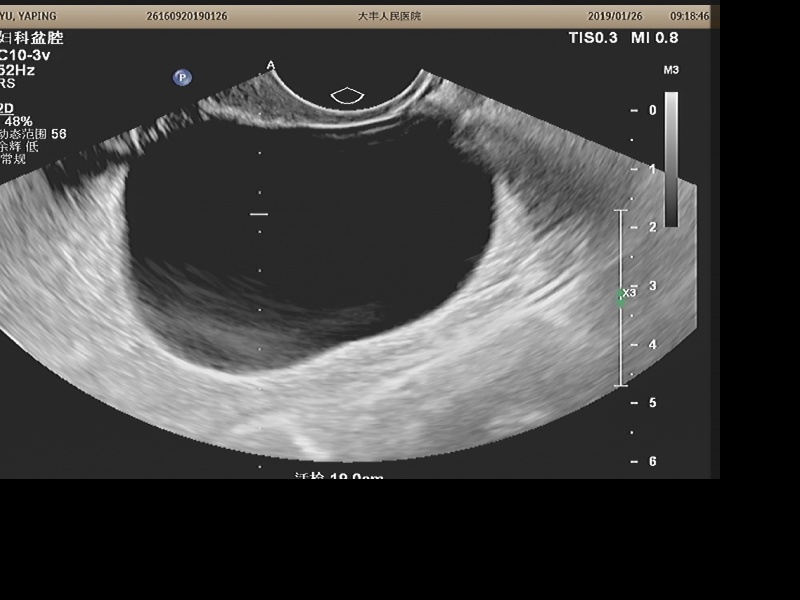Screen dimensions: 800x600
Task: Click the letter A marker at probe edge
Action: pos(270,65)
